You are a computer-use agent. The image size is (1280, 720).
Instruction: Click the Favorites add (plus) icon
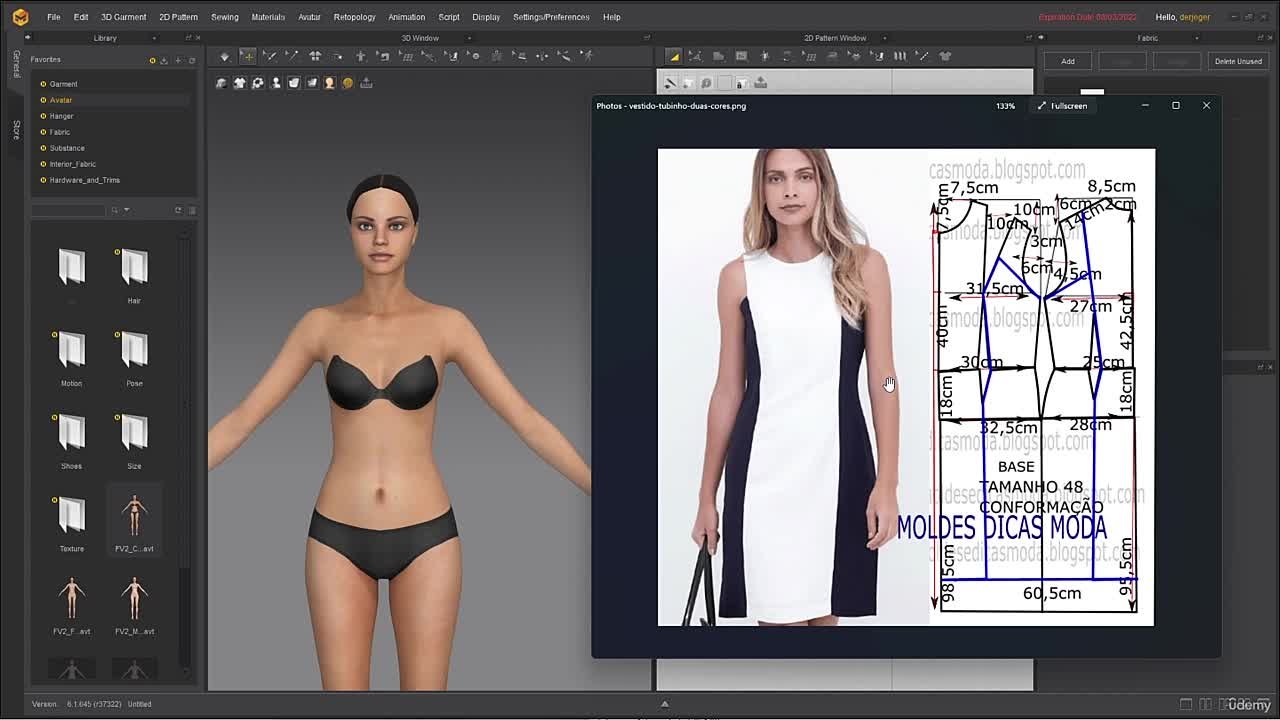pos(178,60)
